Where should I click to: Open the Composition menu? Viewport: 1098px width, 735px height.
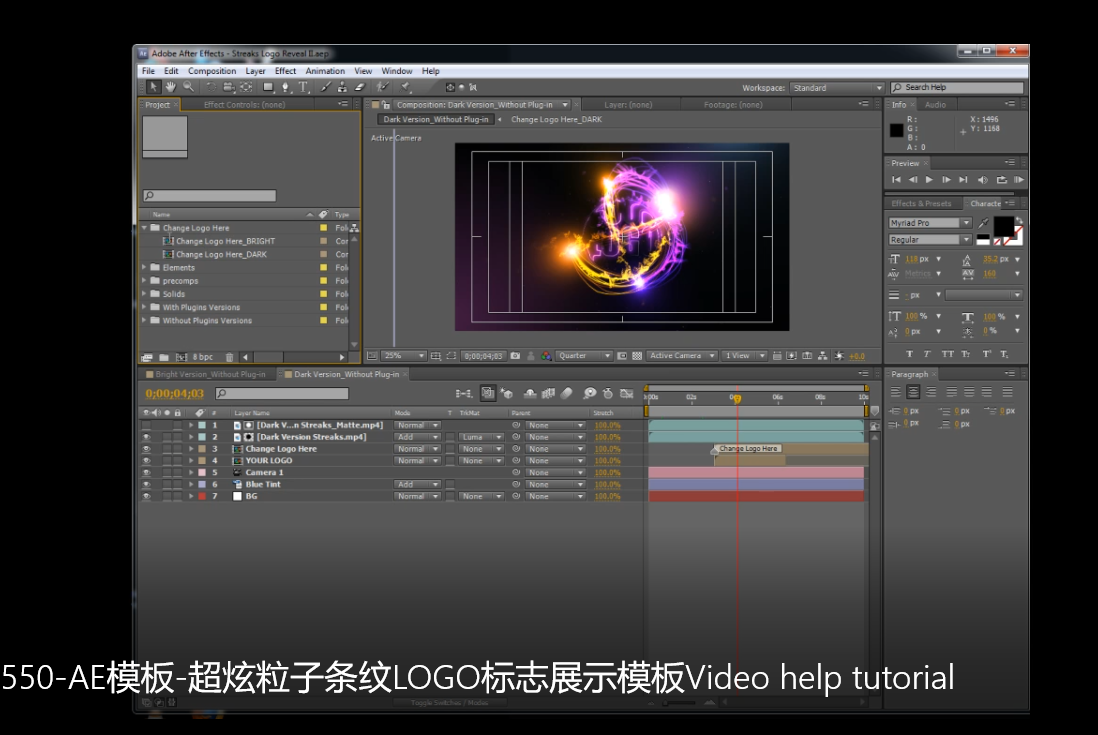[x=212, y=71]
